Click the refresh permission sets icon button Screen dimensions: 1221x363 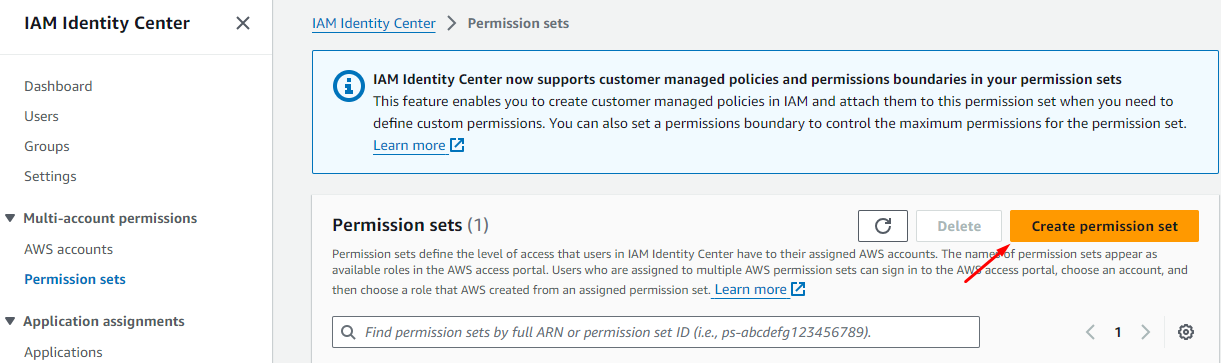882,226
